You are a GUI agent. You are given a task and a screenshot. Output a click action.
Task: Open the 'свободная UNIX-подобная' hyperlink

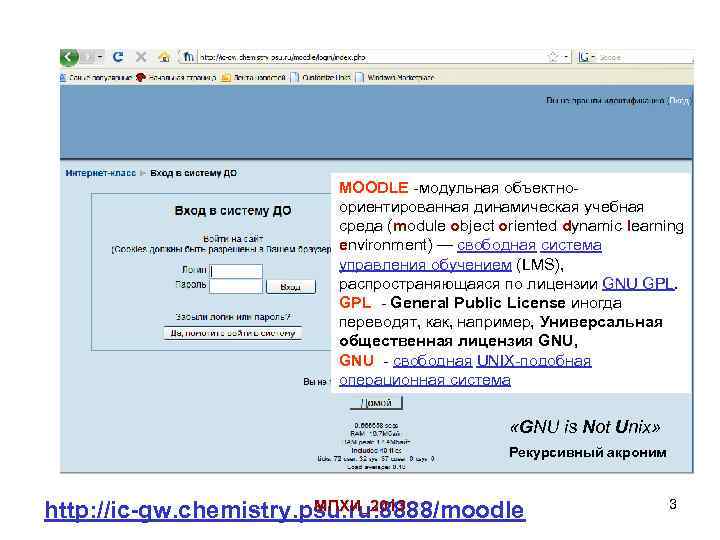(x=492, y=361)
